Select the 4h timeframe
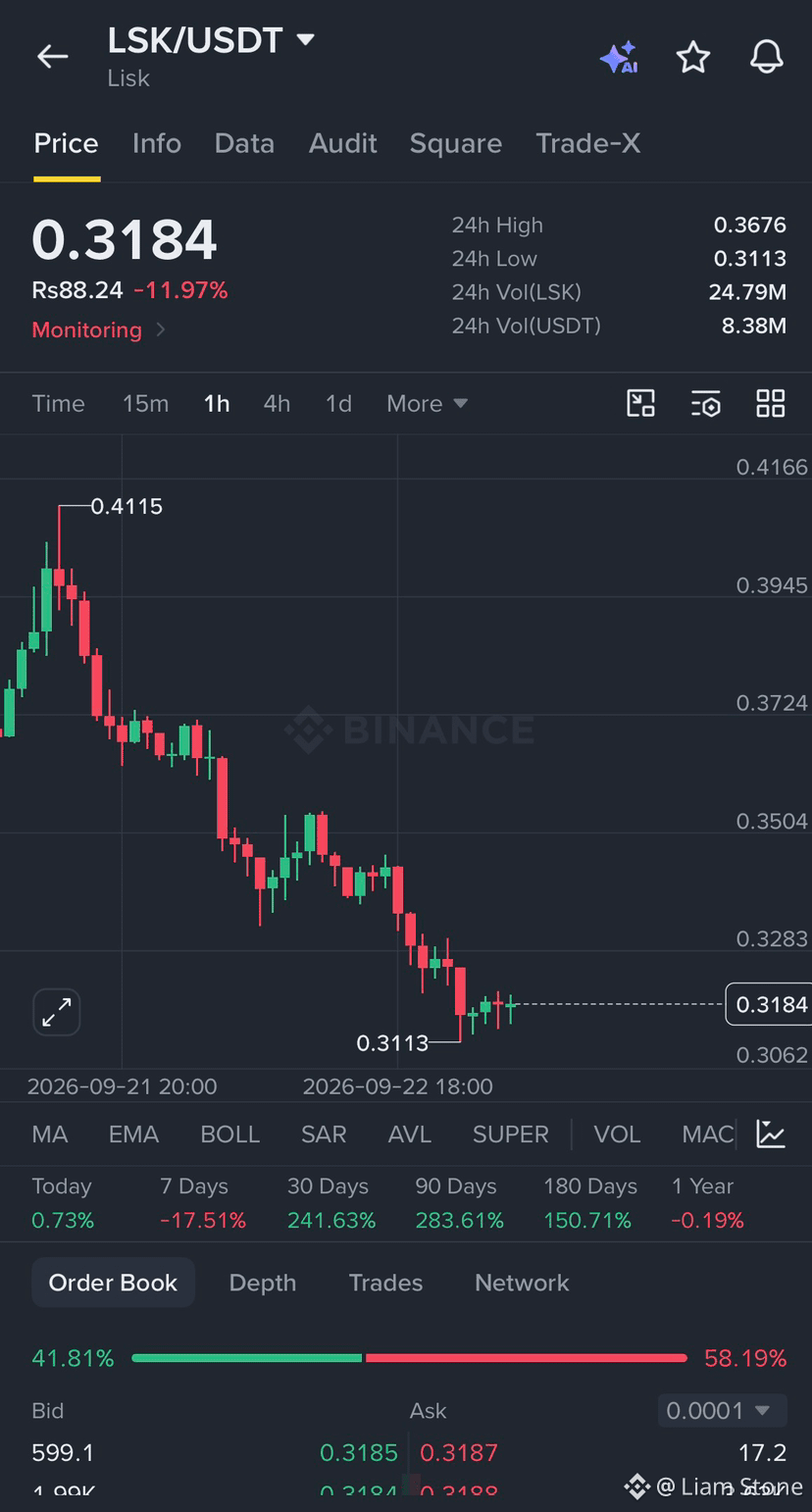Image resolution: width=812 pixels, height=1512 pixels. (x=277, y=403)
